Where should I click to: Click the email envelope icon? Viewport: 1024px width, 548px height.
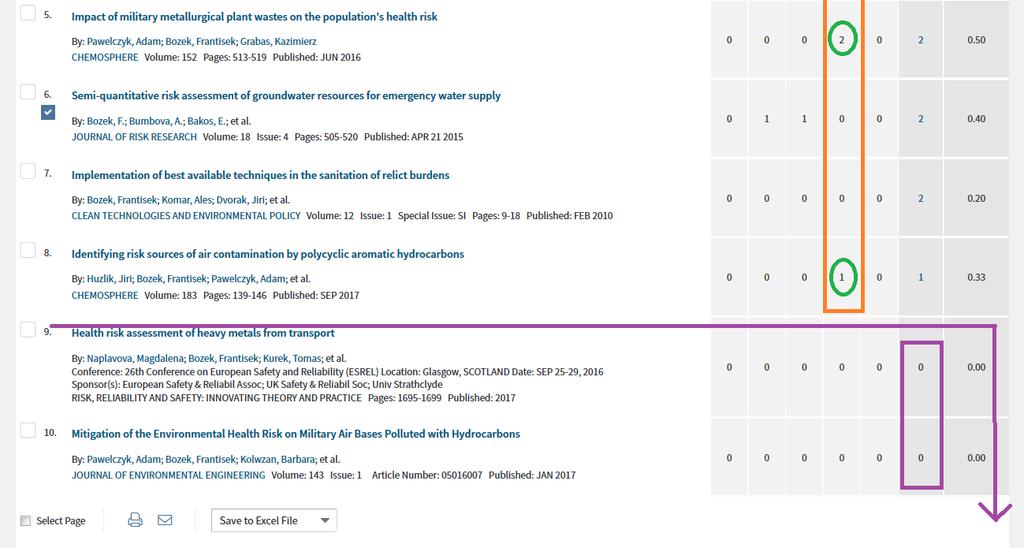tap(165, 520)
